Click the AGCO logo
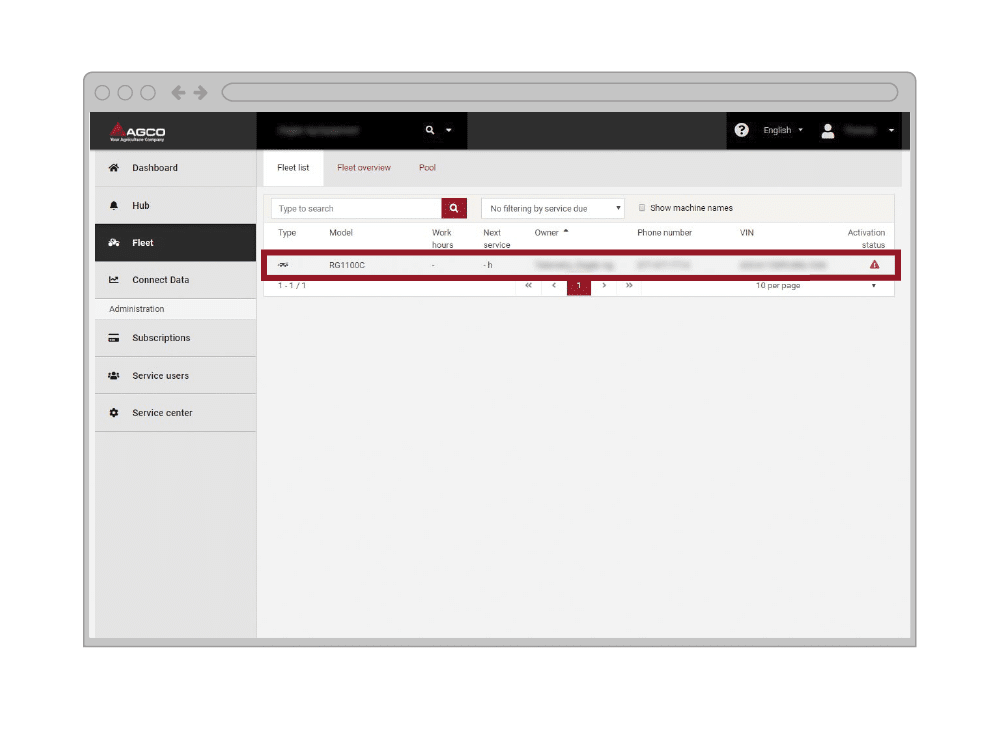Viewport: 1000px width, 750px height. click(137, 131)
